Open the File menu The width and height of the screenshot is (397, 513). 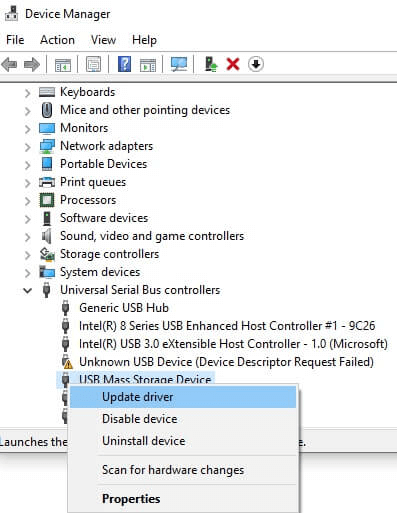pos(15,40)
